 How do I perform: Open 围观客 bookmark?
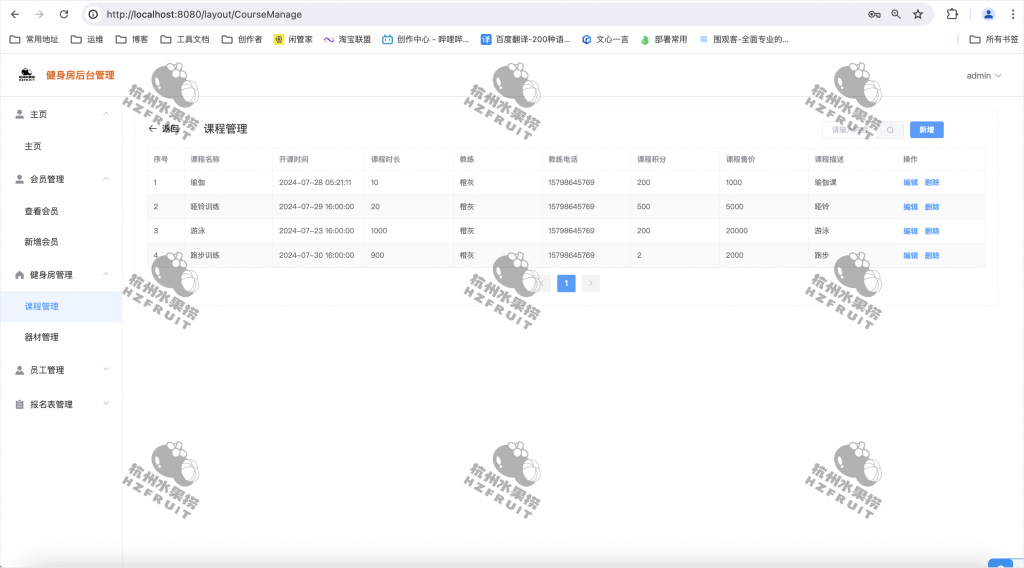744,39
